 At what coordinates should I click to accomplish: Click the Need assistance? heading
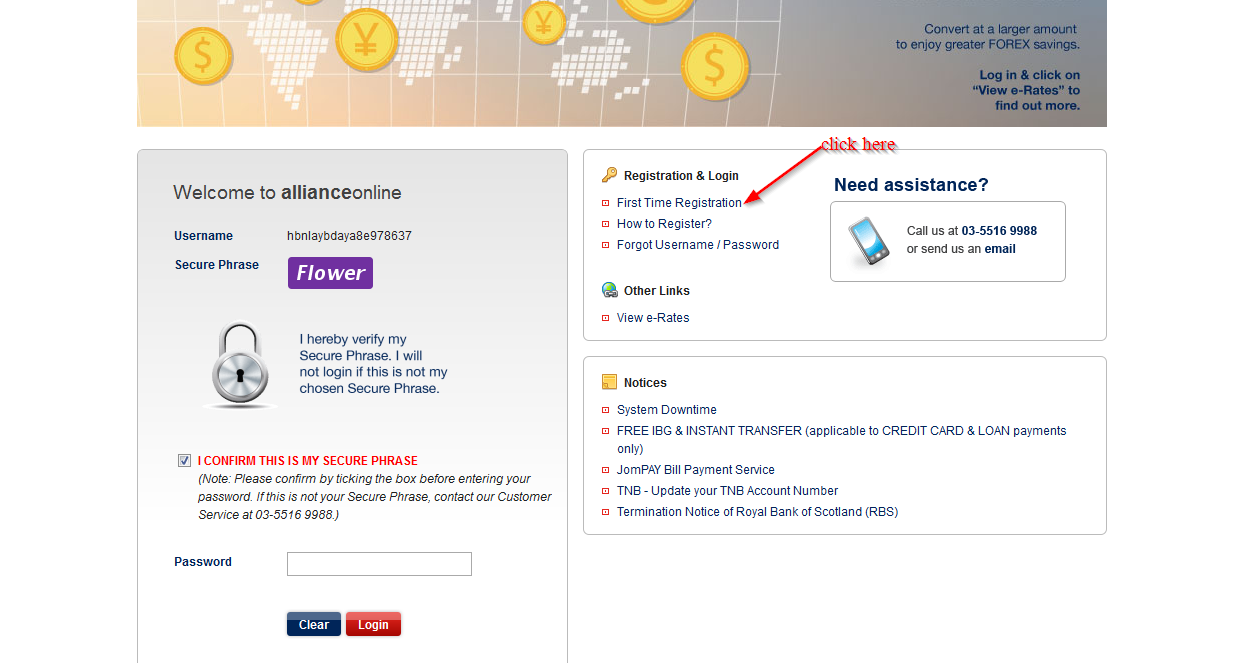tap(911, 185)
